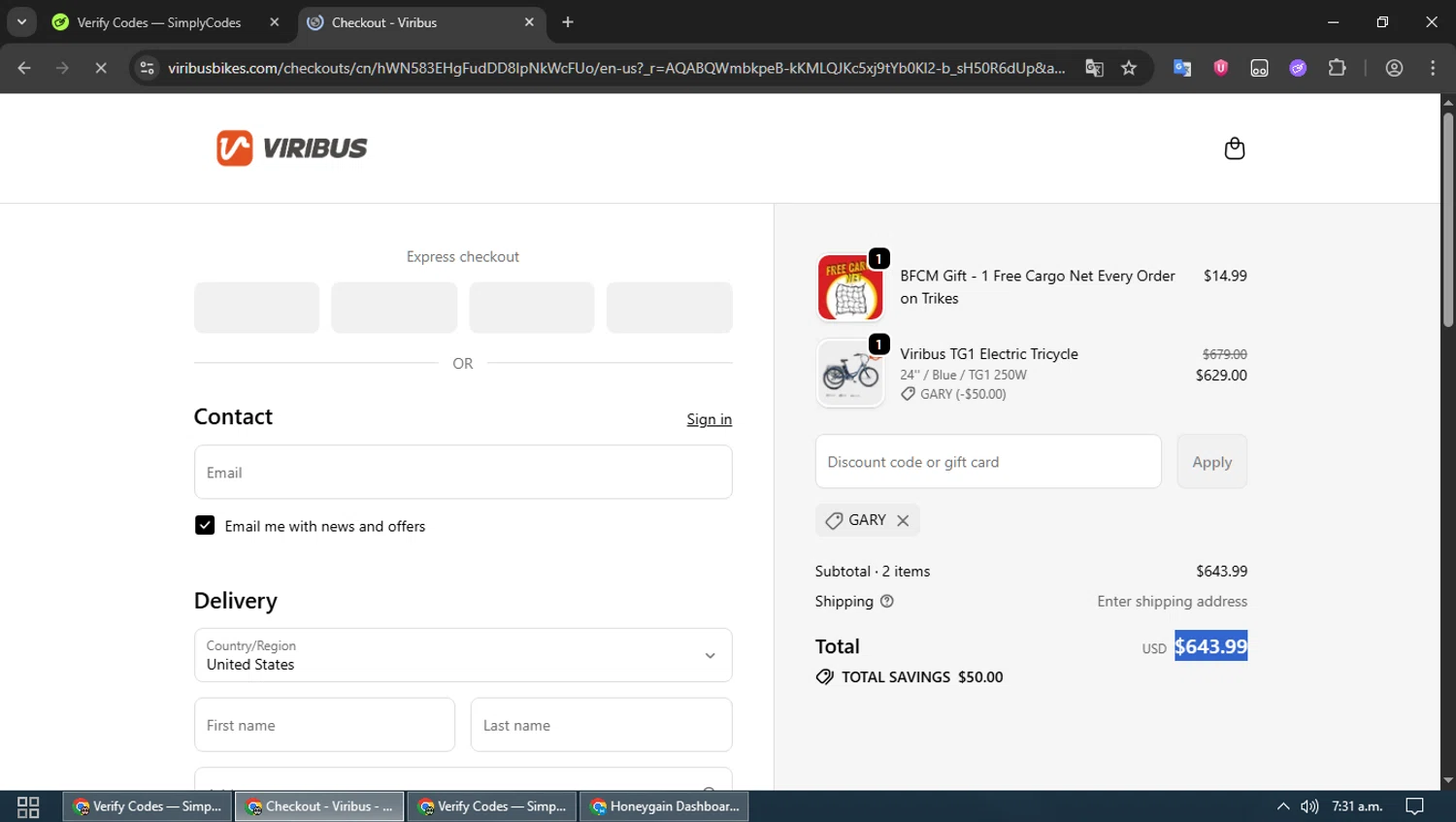Image resolution: width=1456 pixels, height=822 pixels.
Task: Remove the GARY discount code tag
Action: [903, 520]
